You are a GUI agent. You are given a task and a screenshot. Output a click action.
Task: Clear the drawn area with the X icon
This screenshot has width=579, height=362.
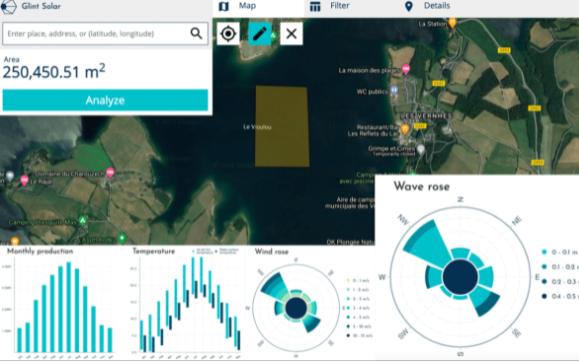tap(291, 34)
